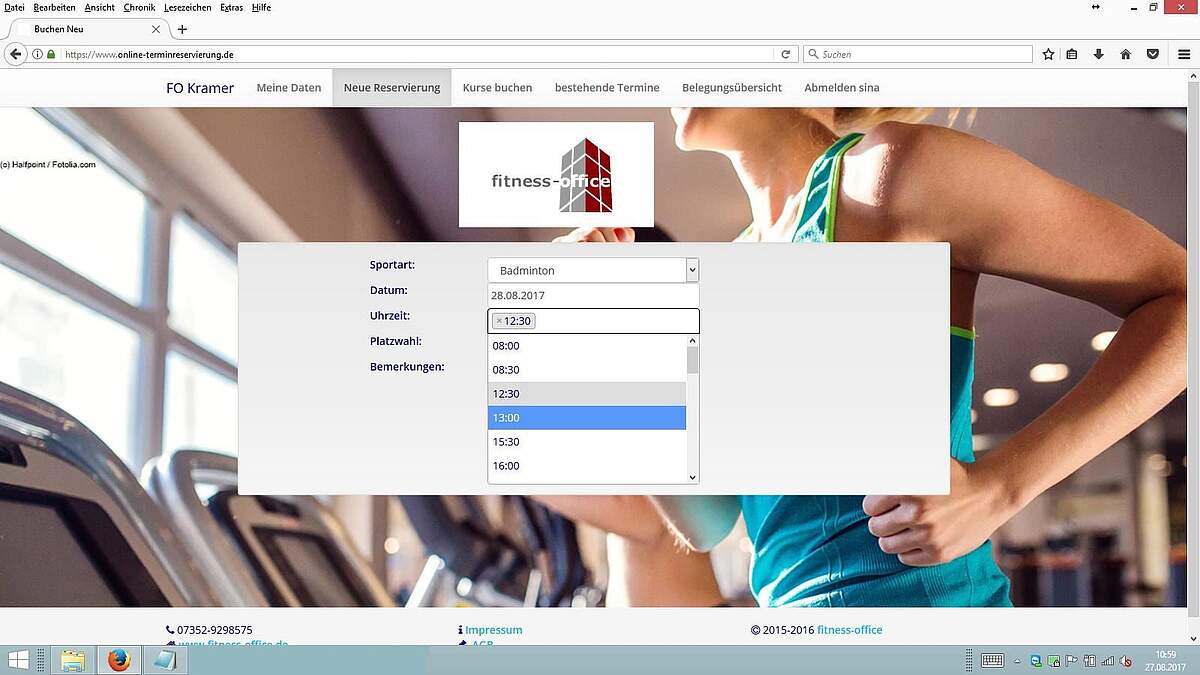Click the time list scrollbar thumb
This screenshot has width=1200, height=675.
click(x=692, y=360)
